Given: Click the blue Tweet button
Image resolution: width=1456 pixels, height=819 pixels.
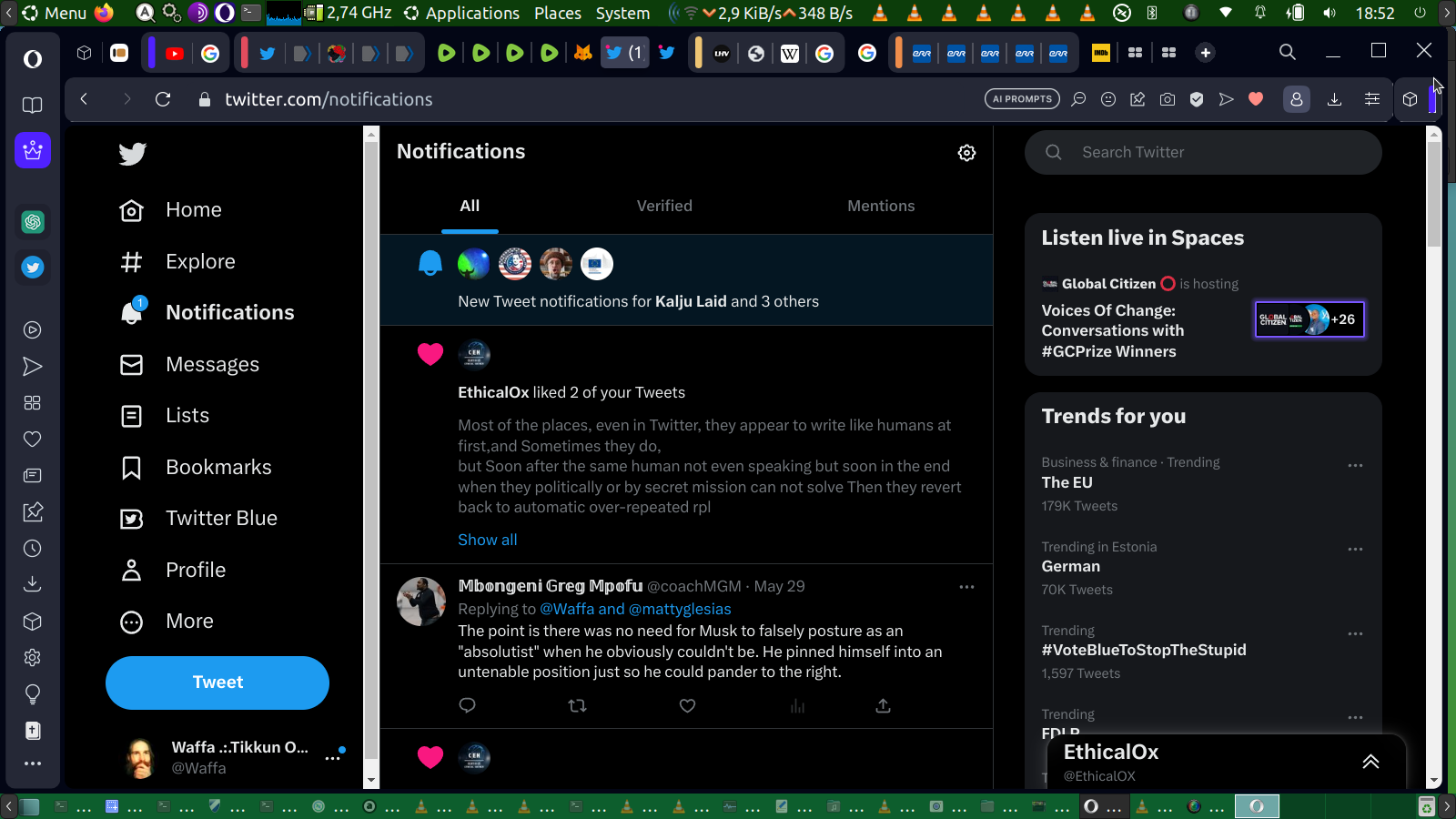Looking at the screenshot, I should pyautogui.click(x=217, y=682).
